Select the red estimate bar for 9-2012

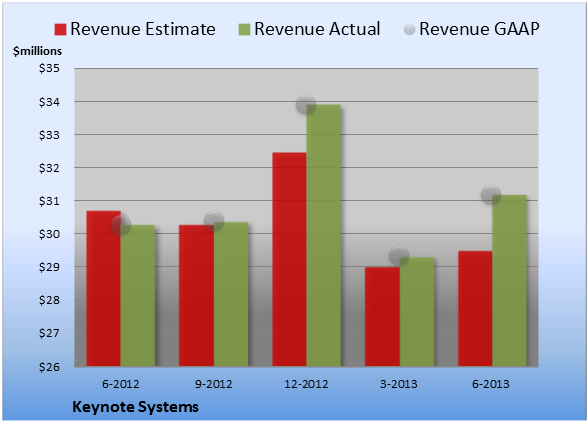pos(196,296)
